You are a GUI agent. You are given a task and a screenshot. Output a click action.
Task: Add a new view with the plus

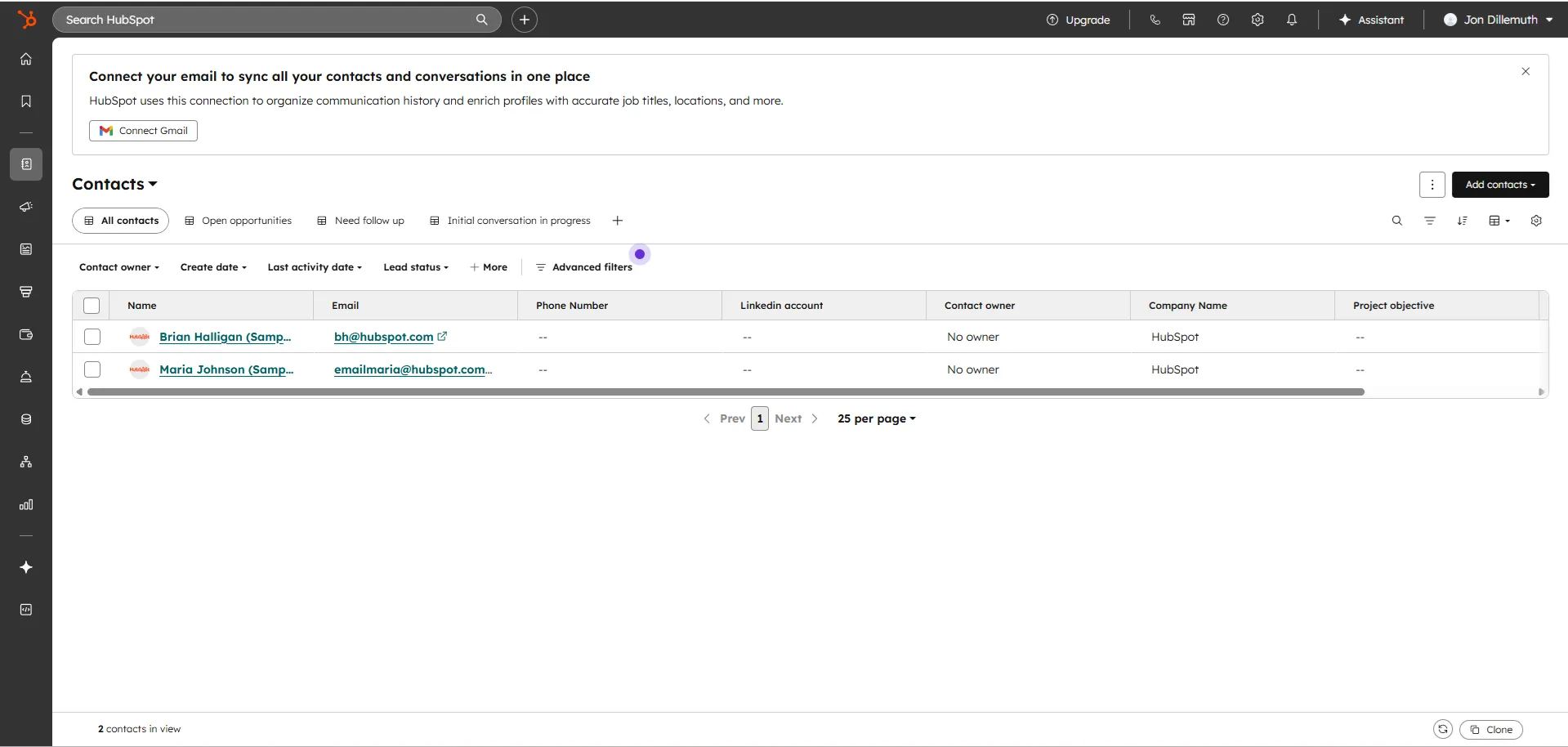618,221
